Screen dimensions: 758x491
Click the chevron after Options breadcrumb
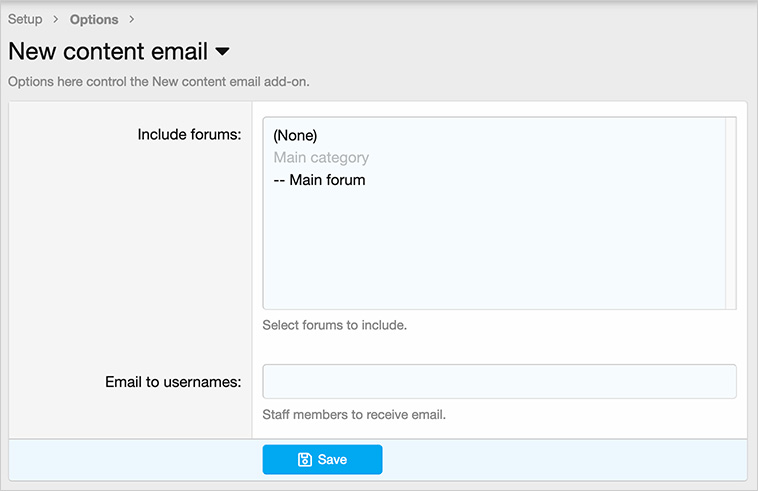pos(131,19)
